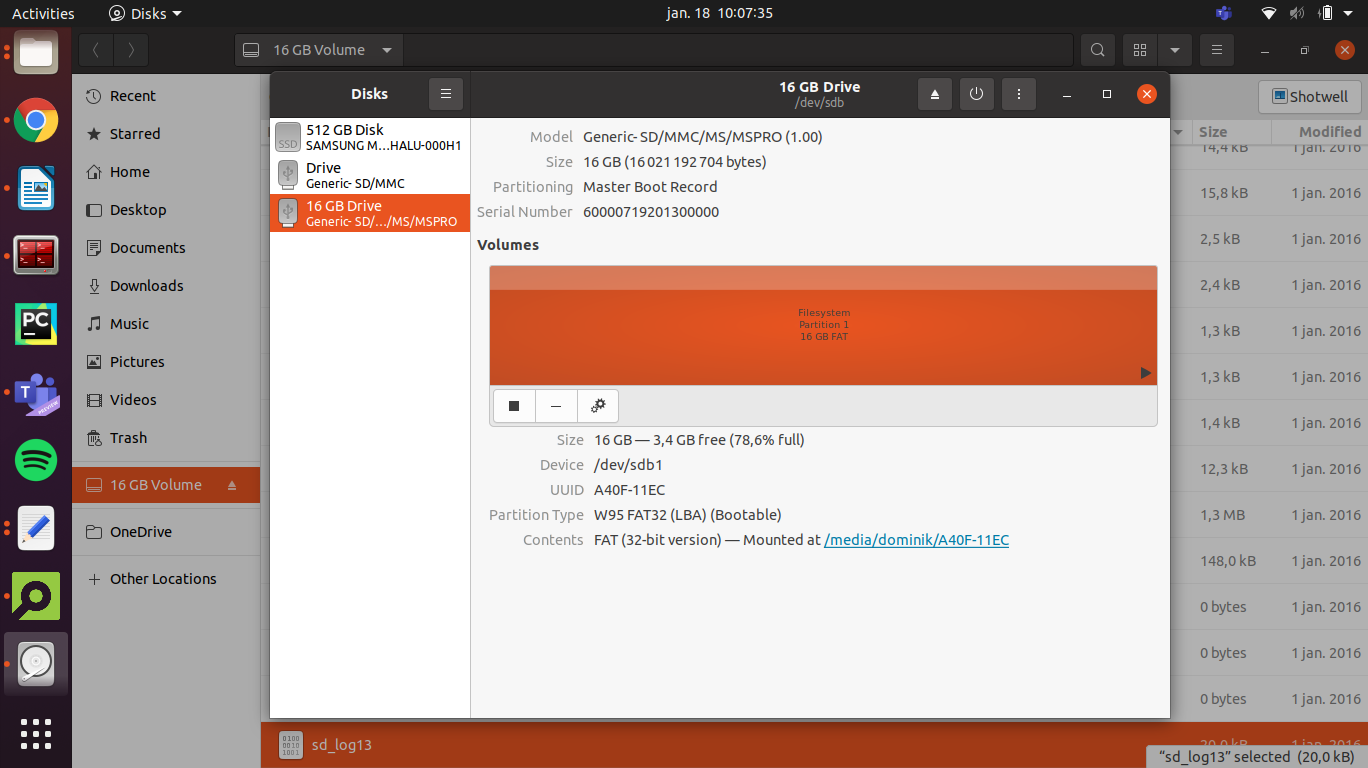Click the Shotwell button

(1310, 97)
